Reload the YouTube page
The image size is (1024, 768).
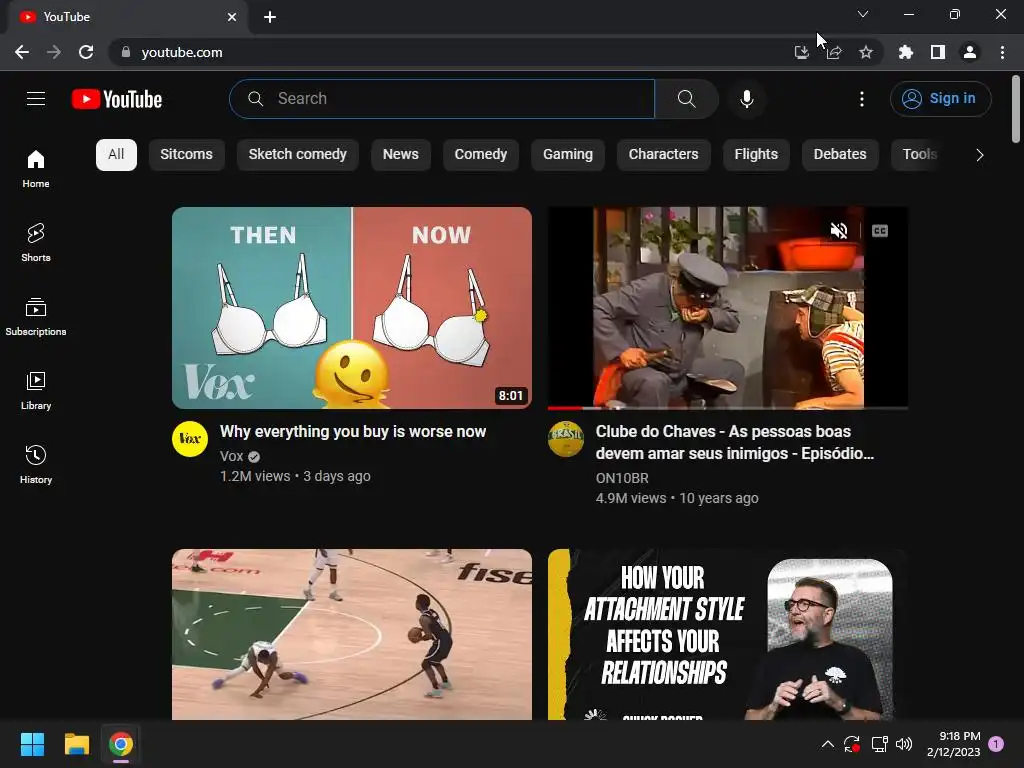86,52
